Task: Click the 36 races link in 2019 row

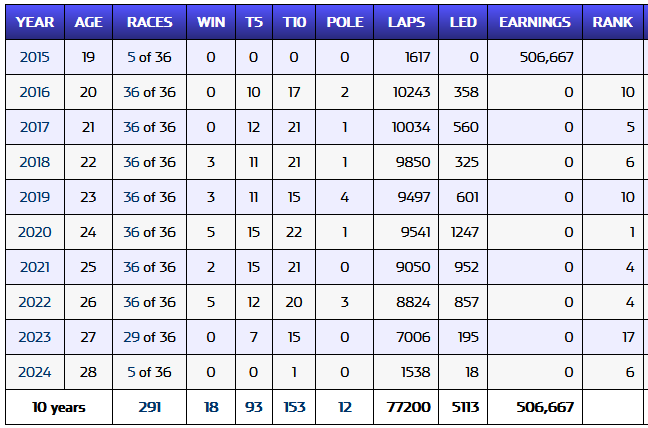Action: [131, 197]
